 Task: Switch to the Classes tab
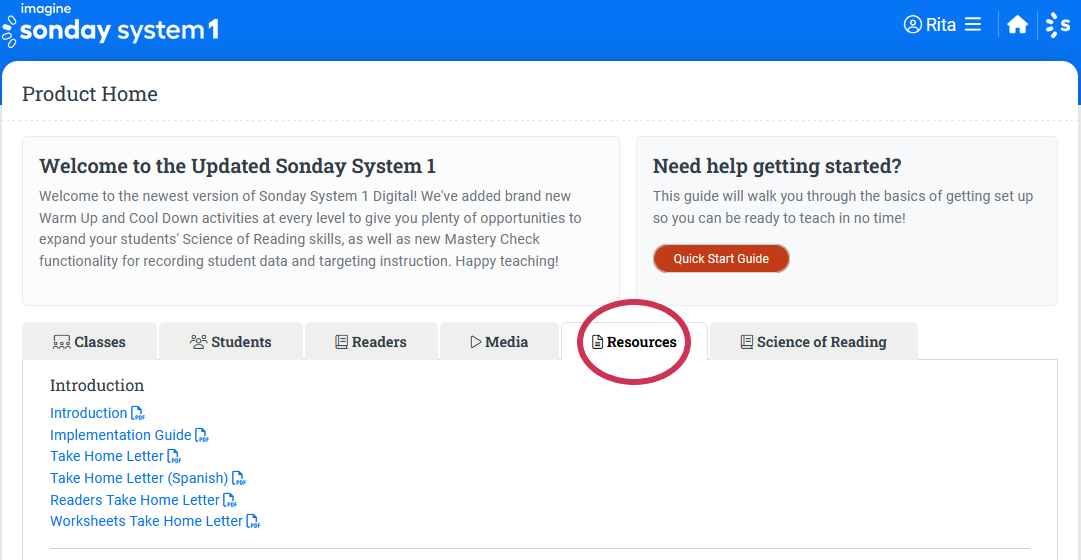[x=89, y=342]
